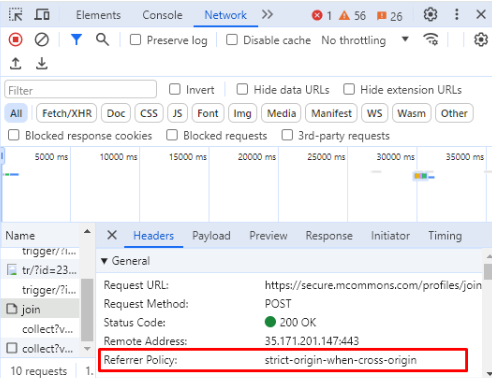Clear the network log
492x378 pixels.
pos(42,40)
